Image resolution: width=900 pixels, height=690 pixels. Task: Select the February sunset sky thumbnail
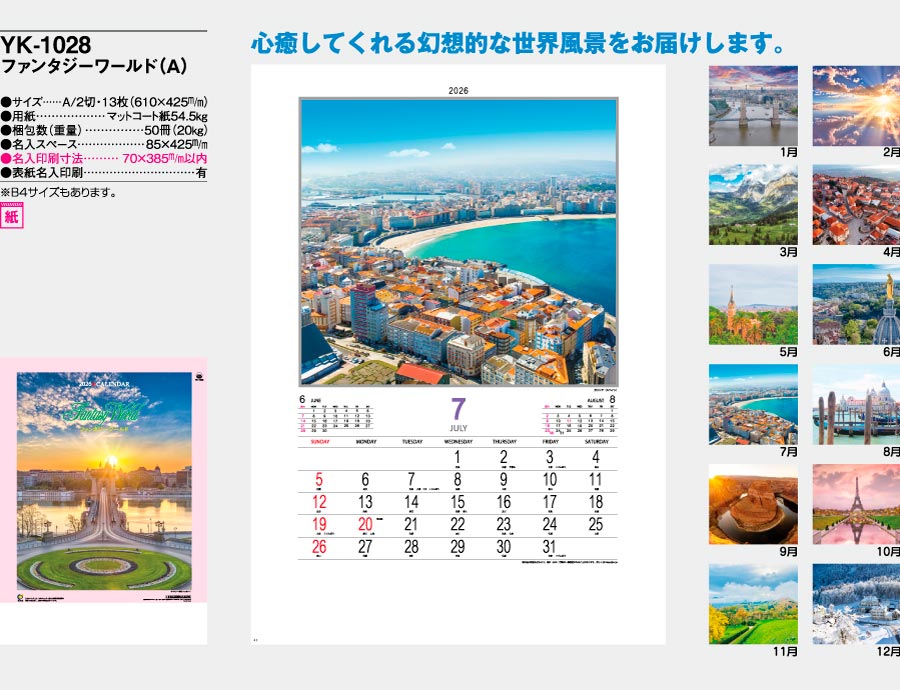(856, 106)
